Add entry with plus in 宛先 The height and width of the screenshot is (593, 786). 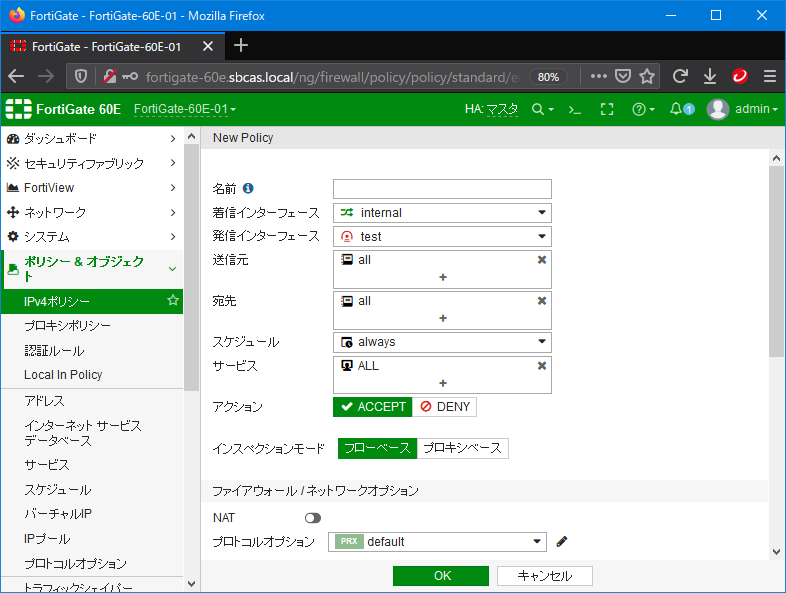tap(443, 318)
